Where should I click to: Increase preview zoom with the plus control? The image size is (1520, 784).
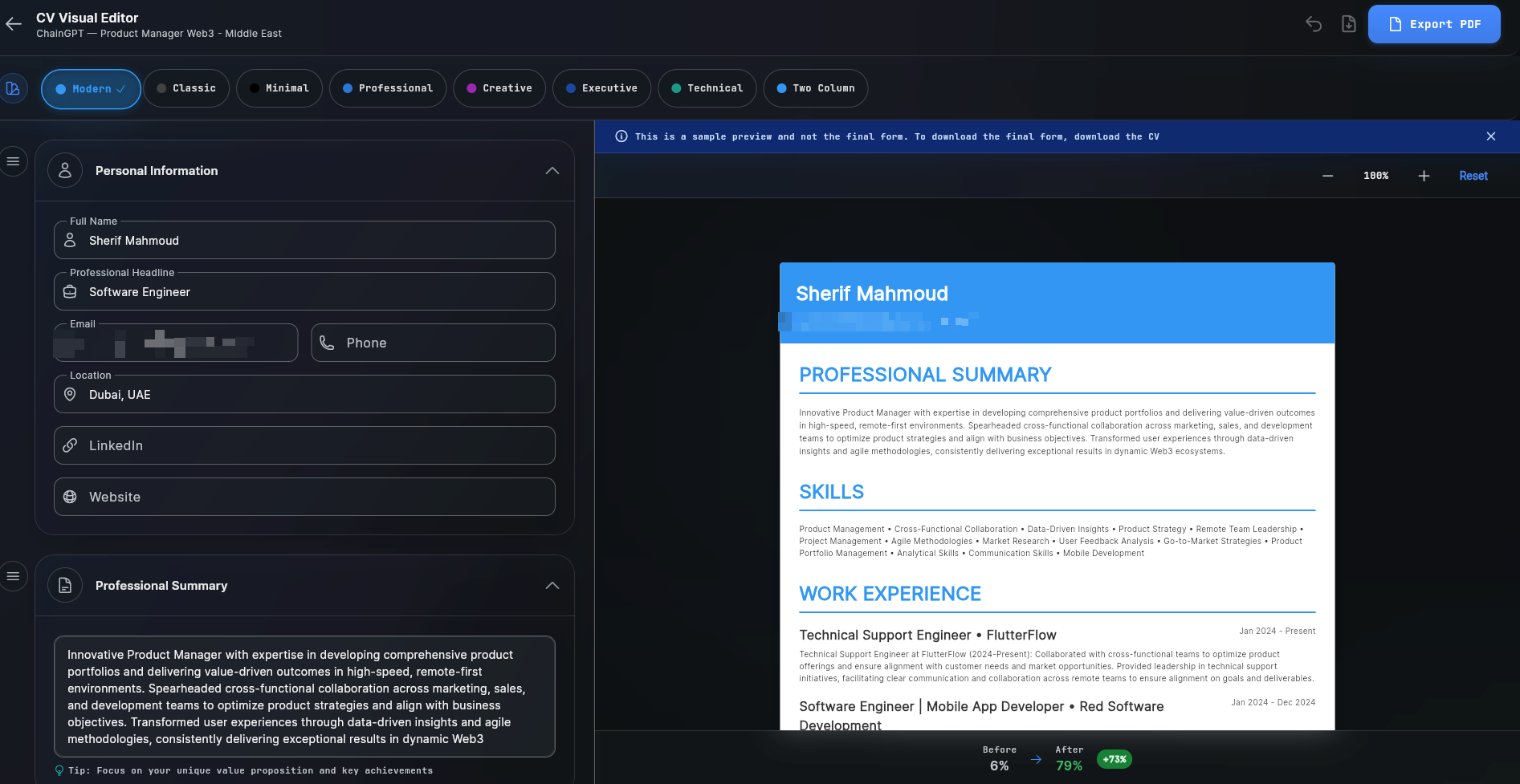[1424, 175]
